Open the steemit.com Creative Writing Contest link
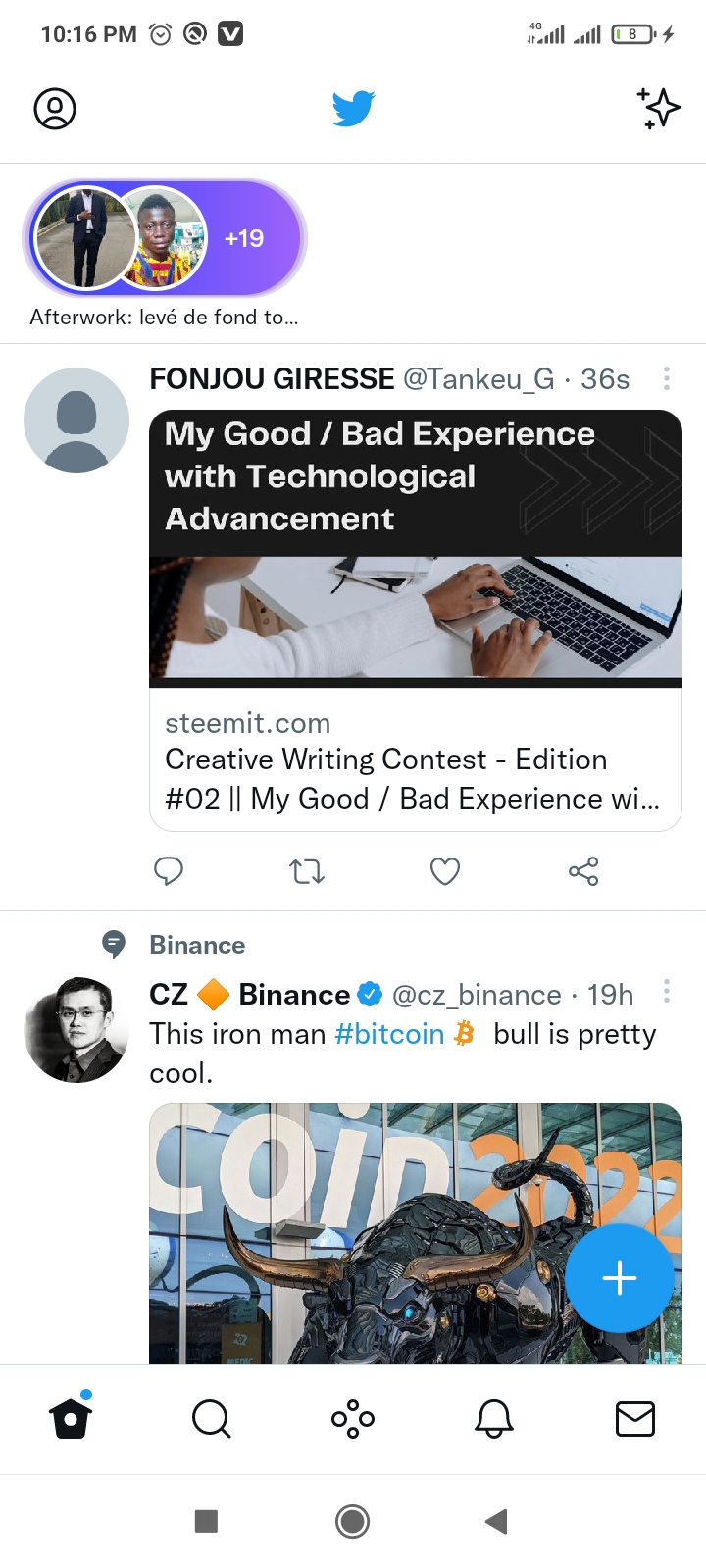The image size is (706, 1568). (416, 760)
